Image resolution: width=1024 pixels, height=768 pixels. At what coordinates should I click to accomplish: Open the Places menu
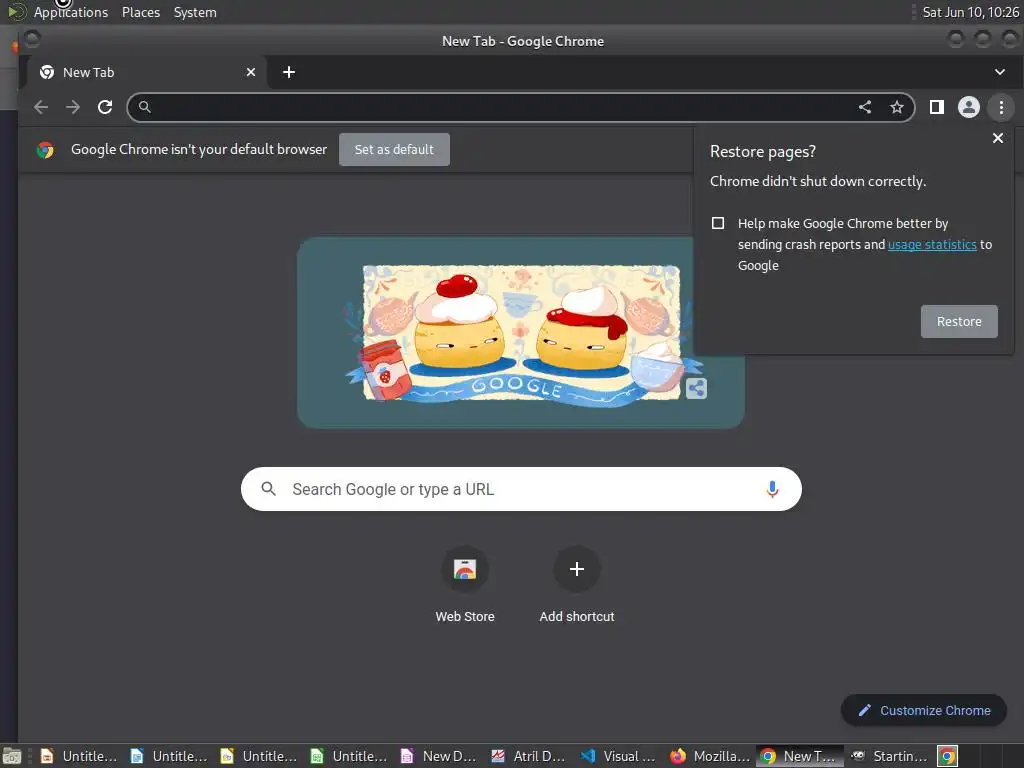(x=141, y=12)
